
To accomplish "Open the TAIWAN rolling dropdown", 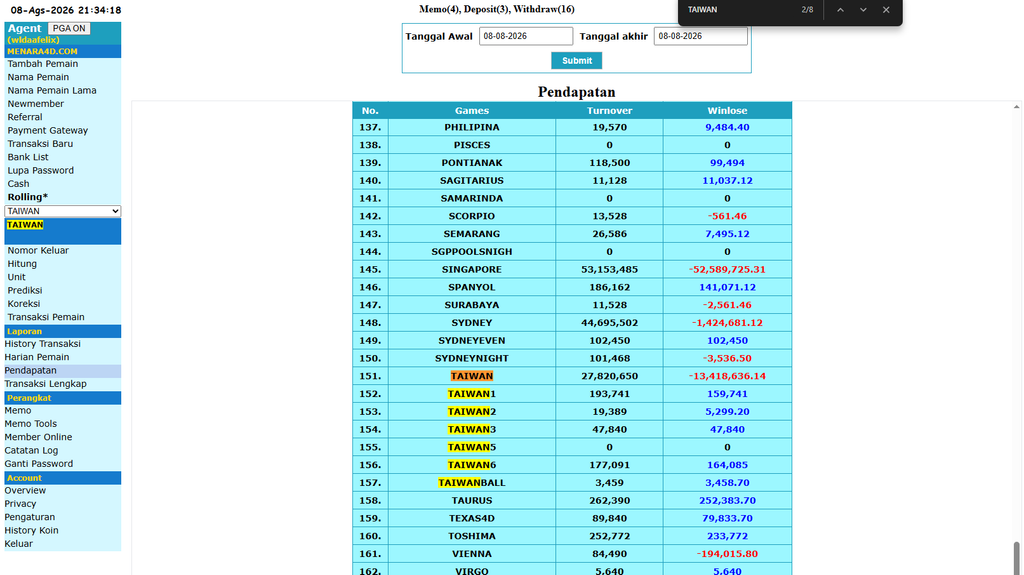I will [x=63, y=211].
